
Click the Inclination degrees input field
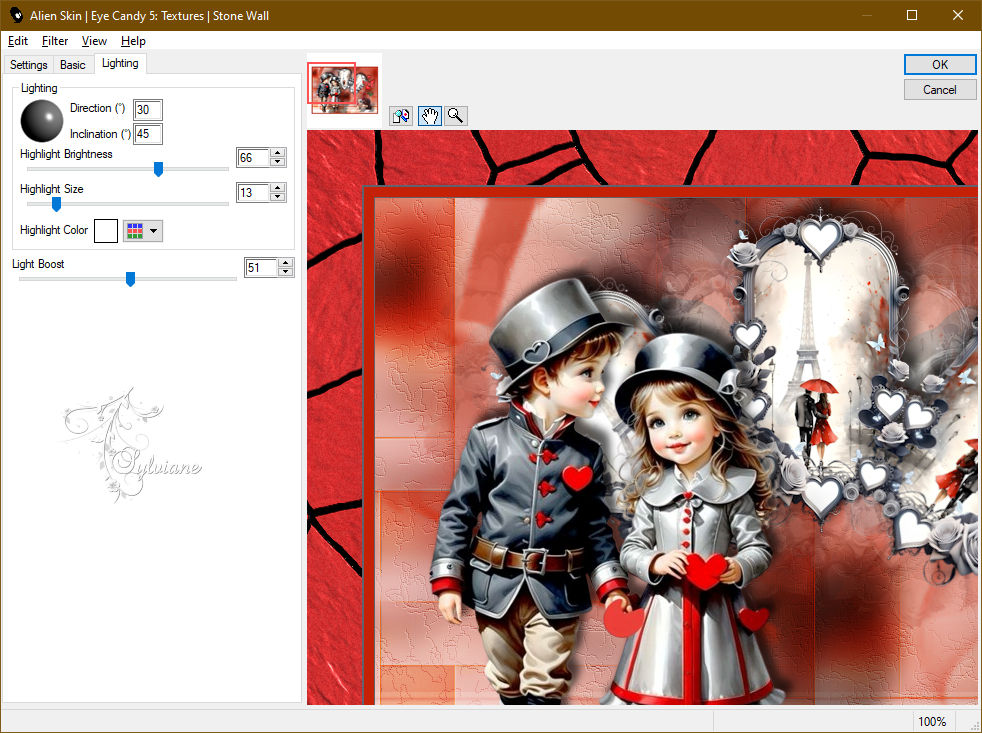148,133
